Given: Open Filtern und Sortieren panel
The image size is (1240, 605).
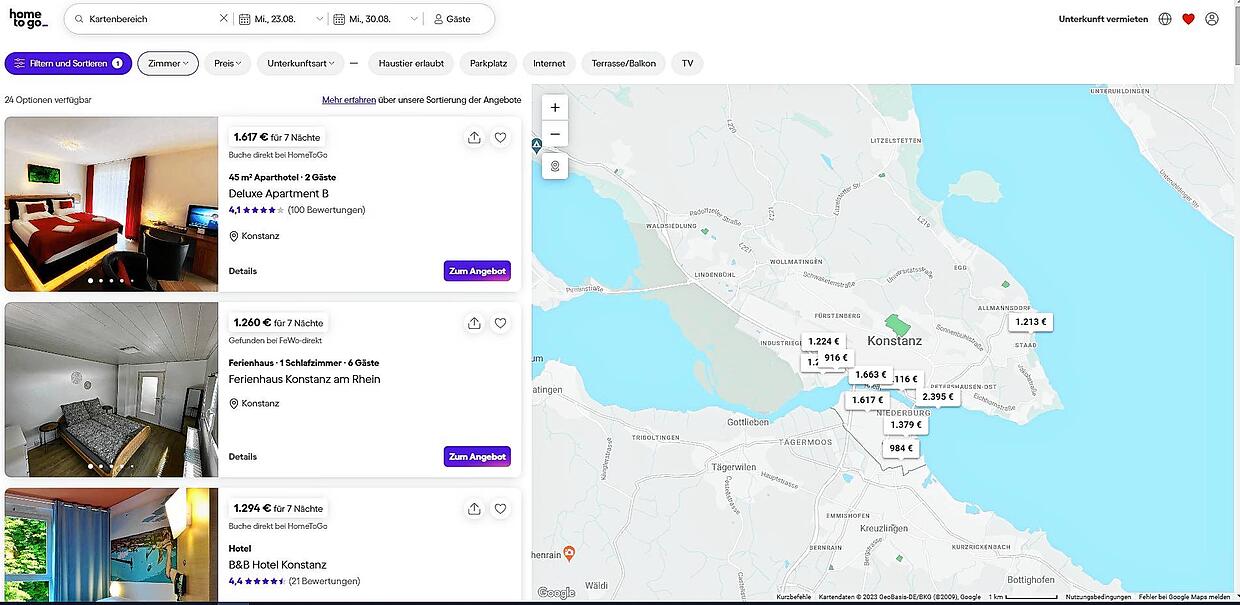Looking at the screenshot, I should tap(68, 63).
